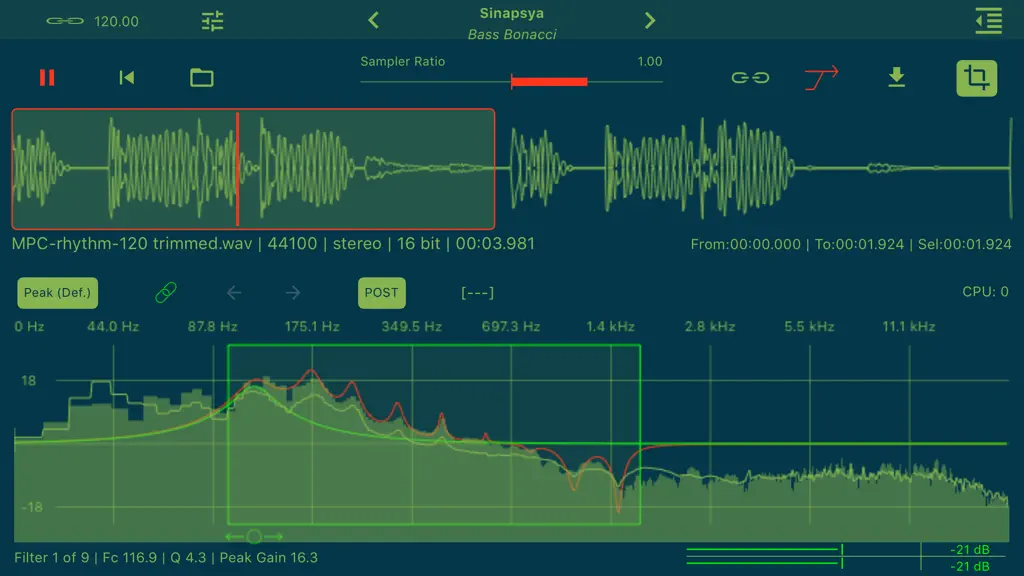Toggle the green filter link icon

point(166,292)
